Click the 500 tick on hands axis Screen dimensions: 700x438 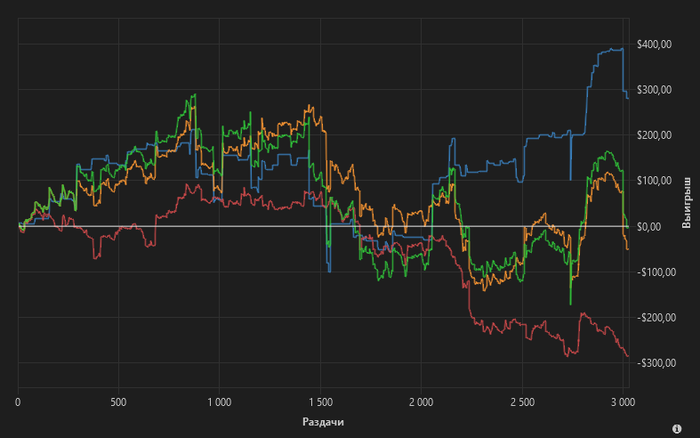tap(118, 402)
